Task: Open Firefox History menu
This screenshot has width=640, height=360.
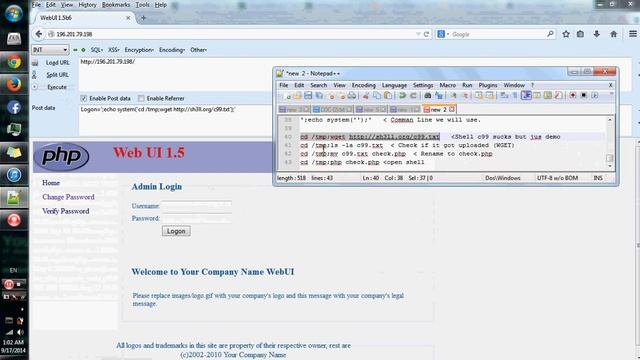Action: pyautogui.click(x=87, y=5)
